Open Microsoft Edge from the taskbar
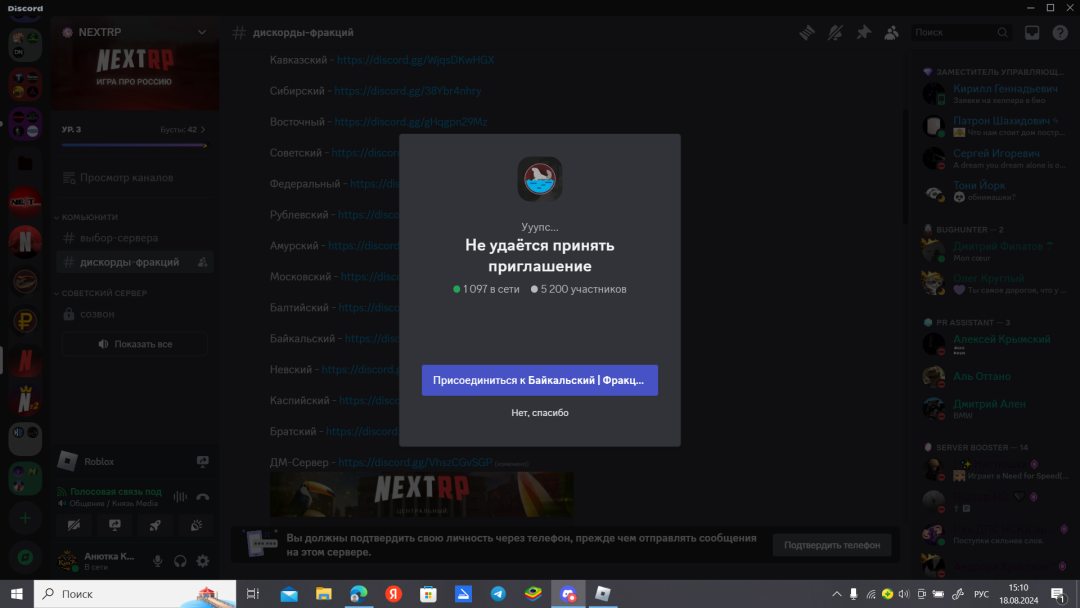The height and width of the screenshot is (608, 1080). point(359,594)
